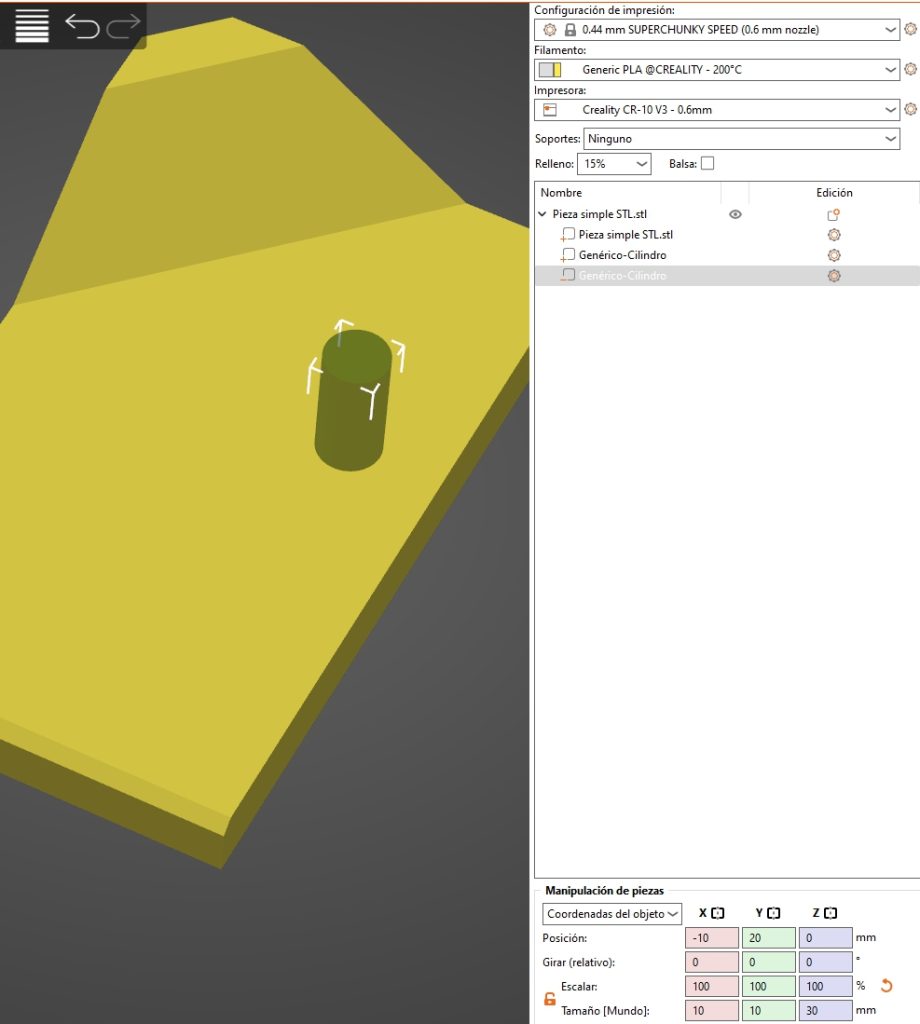Screen dimensions: 920x1024
Task: Open printer settings gear beside Creality CR-10 V3
Action: (x=910, y=110)
